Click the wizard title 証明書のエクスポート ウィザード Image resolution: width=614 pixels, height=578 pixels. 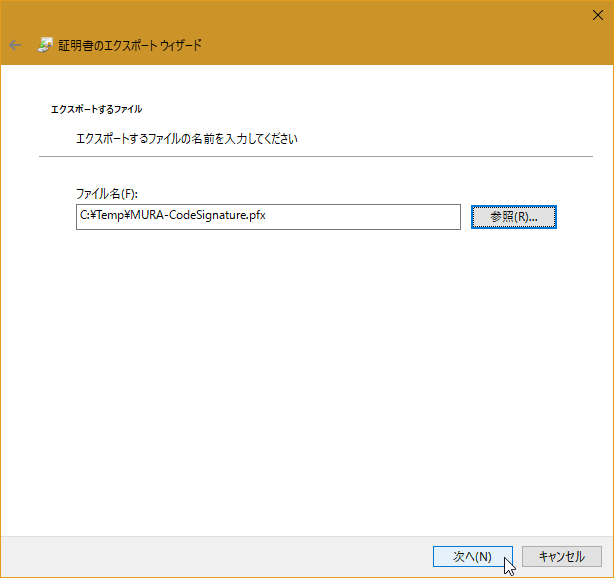pyautogui.click(x=130, y=45)
